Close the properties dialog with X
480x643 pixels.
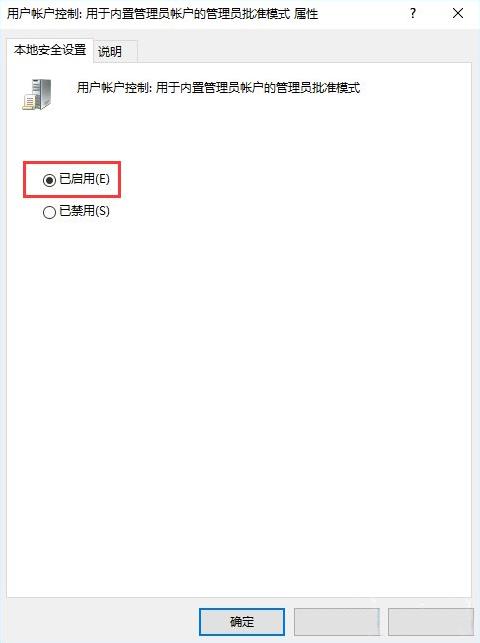tap(458, 14)
